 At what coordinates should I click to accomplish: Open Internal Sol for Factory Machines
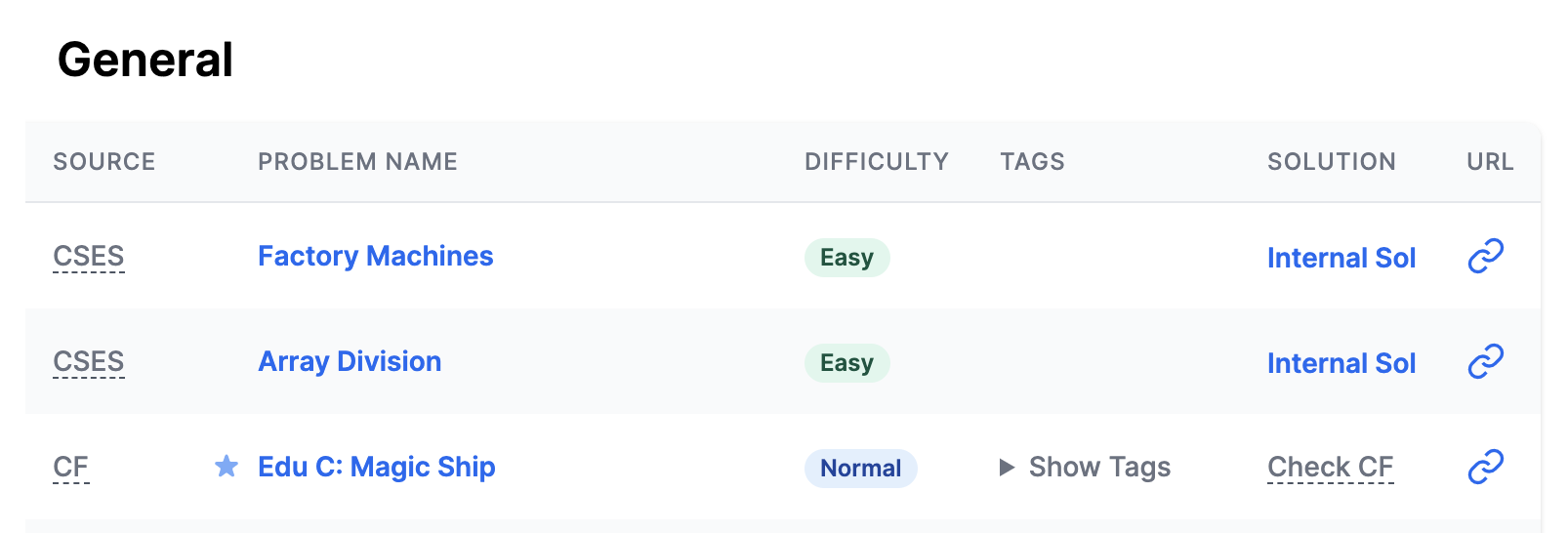[1341, 258]
